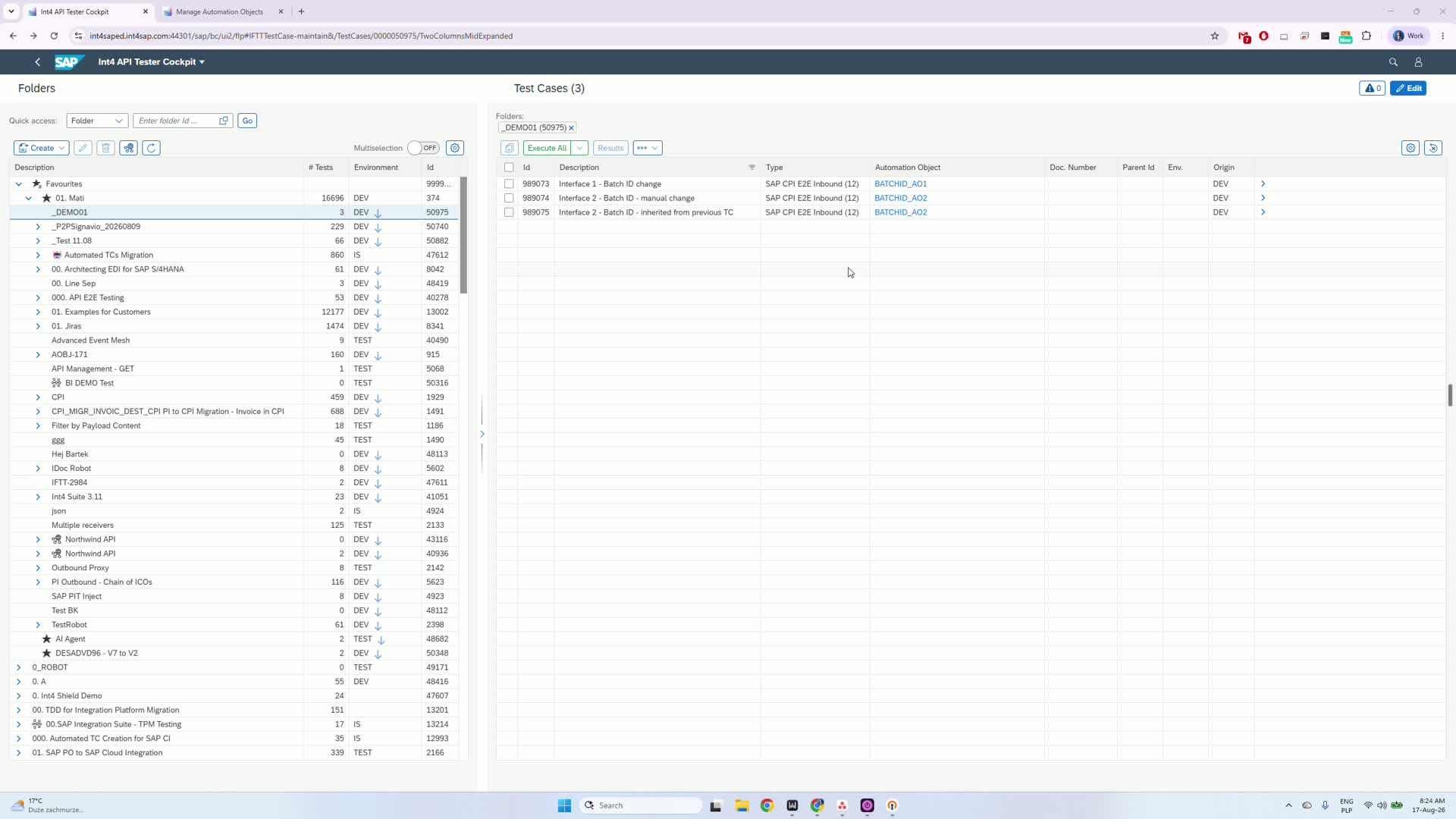The width and height of the screenshot is (1456, 819).
Task: Switch to Manage Automation Objects browser tab
Action: tap(220, 11)
